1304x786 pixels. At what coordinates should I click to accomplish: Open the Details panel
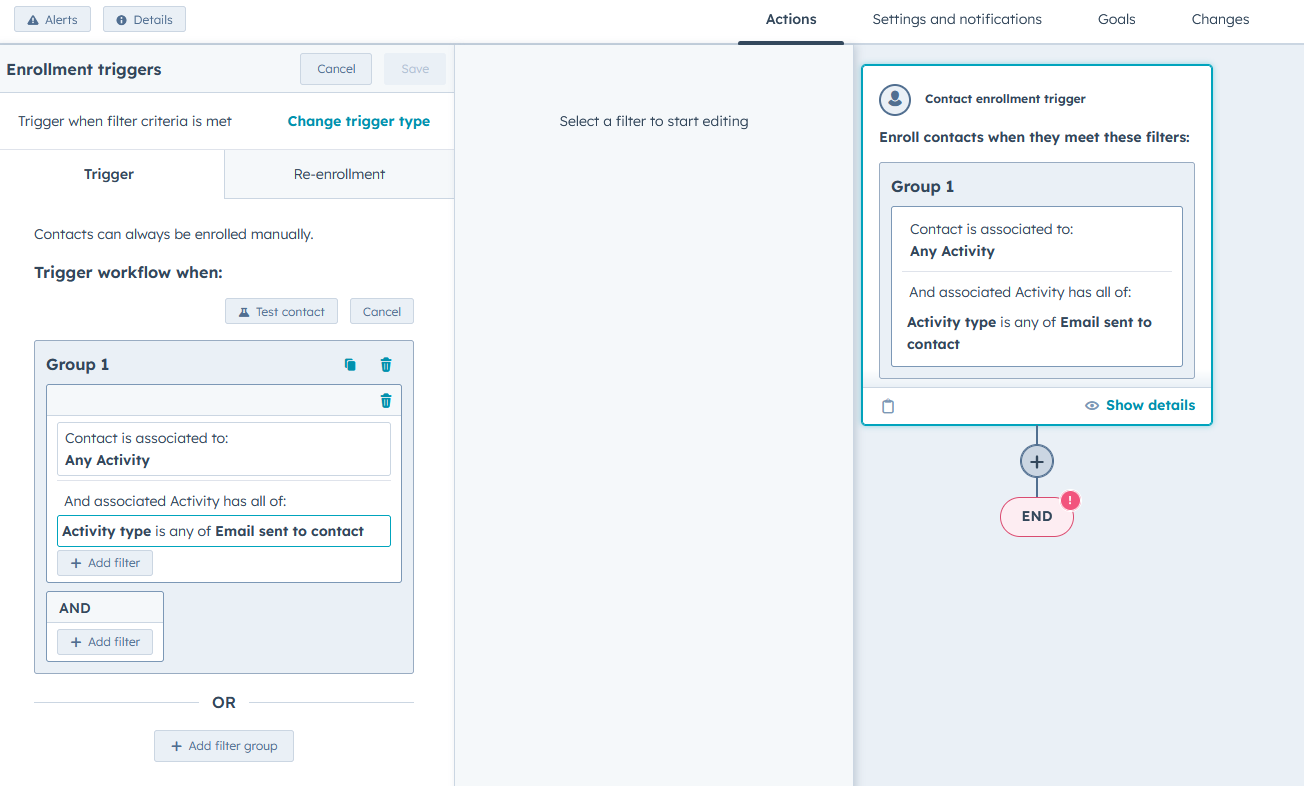[x=144, y=18]
